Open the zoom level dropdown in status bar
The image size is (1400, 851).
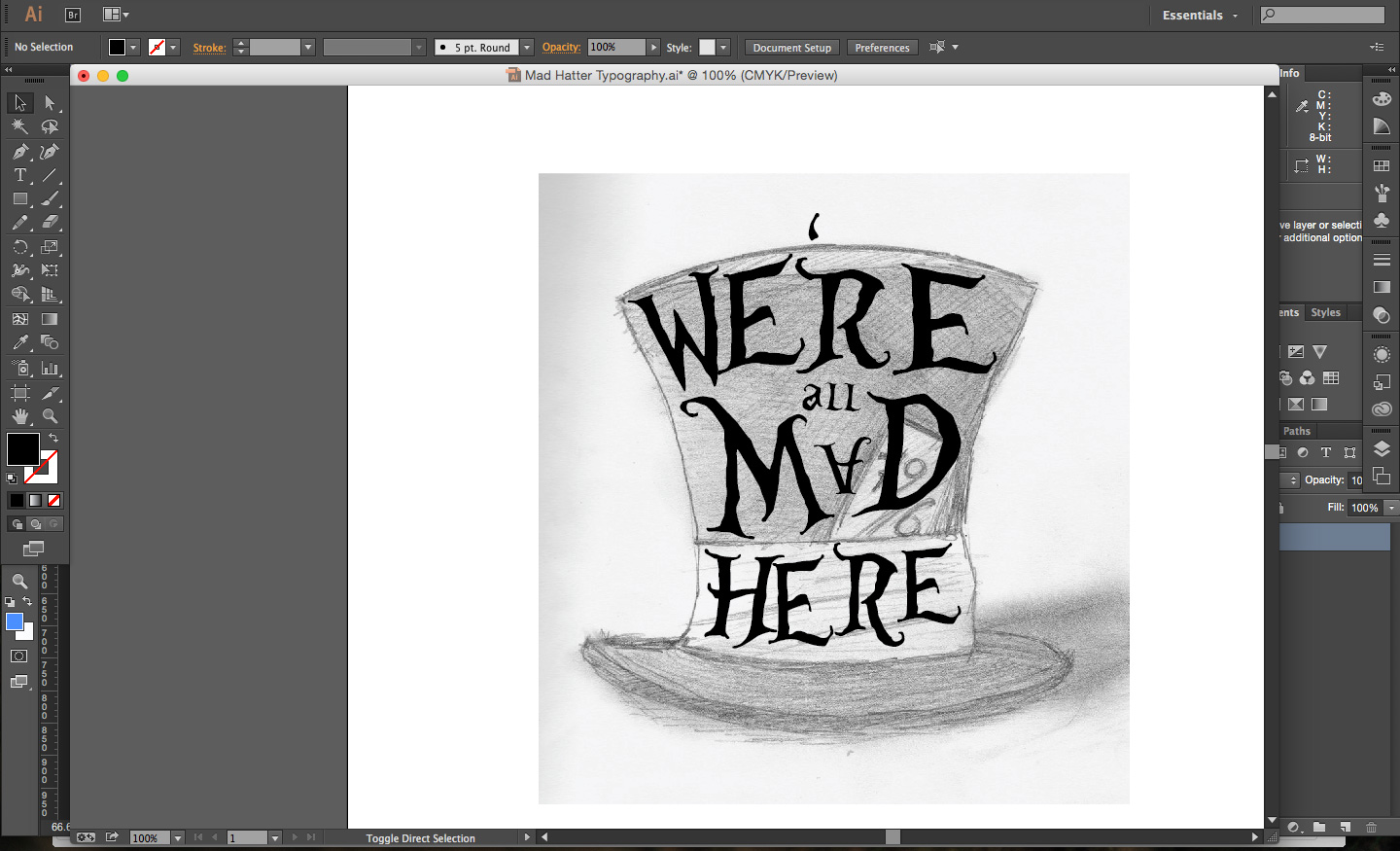(x=178, y=837)
